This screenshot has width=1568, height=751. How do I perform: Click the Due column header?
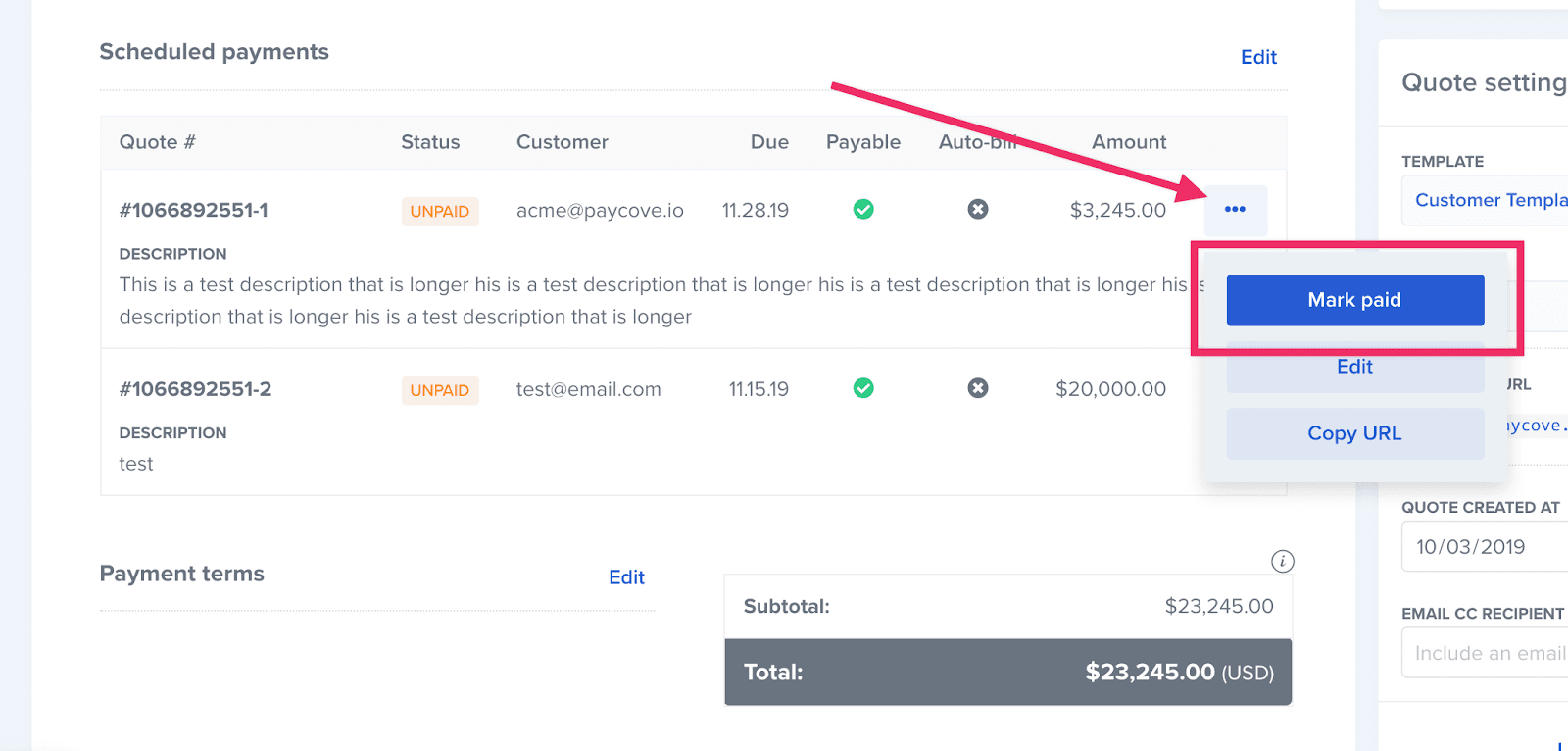[x=769, y=142]
